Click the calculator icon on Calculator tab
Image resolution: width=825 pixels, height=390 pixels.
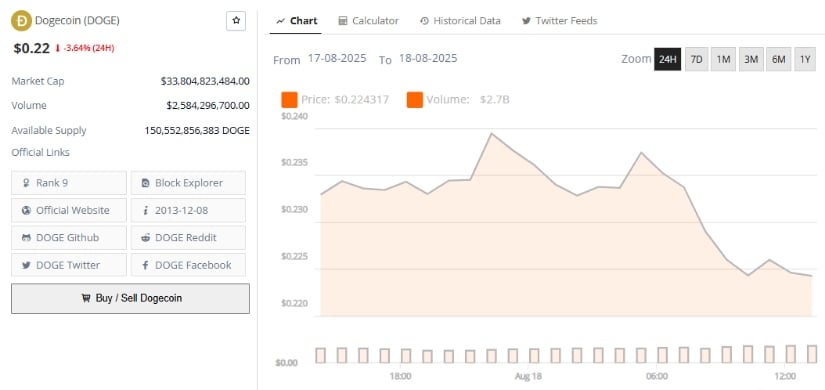pyautogui.click(x=343, y=21)
